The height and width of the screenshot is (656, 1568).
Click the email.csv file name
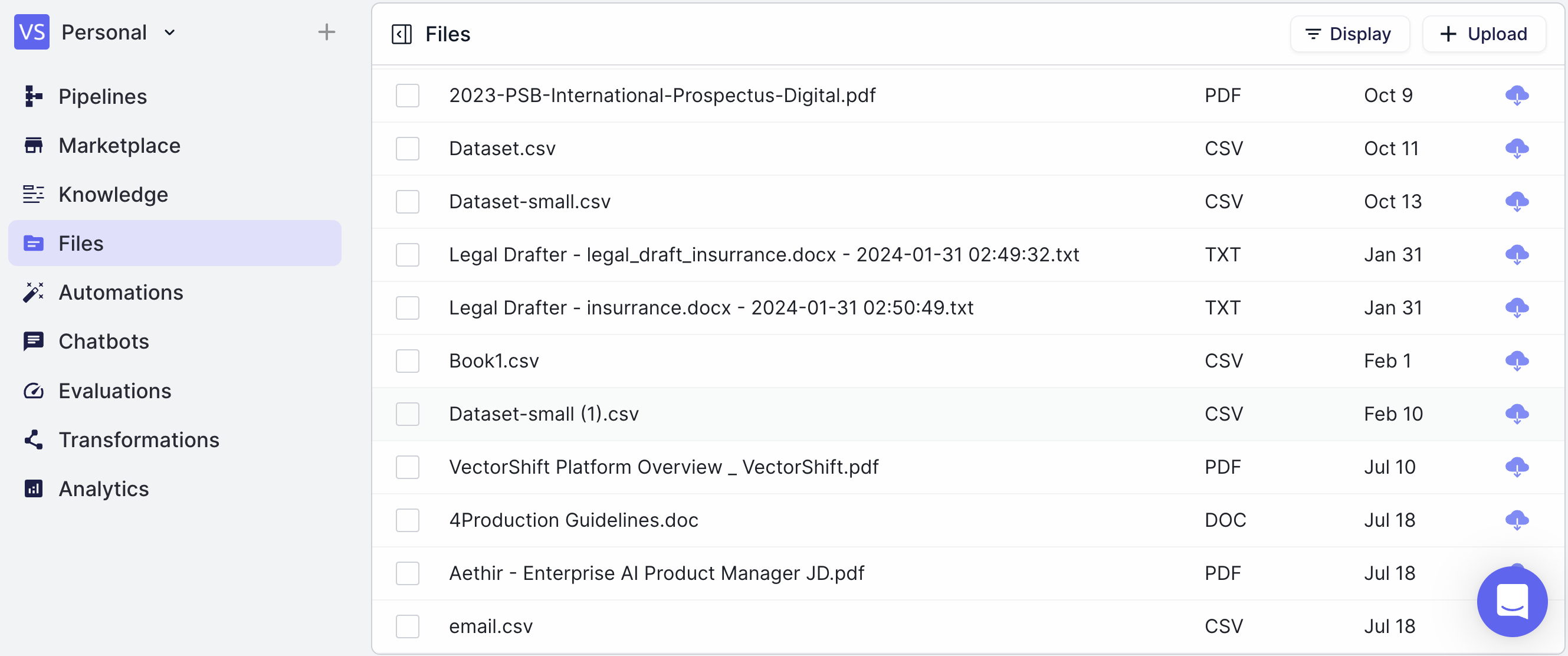[491, 626]
